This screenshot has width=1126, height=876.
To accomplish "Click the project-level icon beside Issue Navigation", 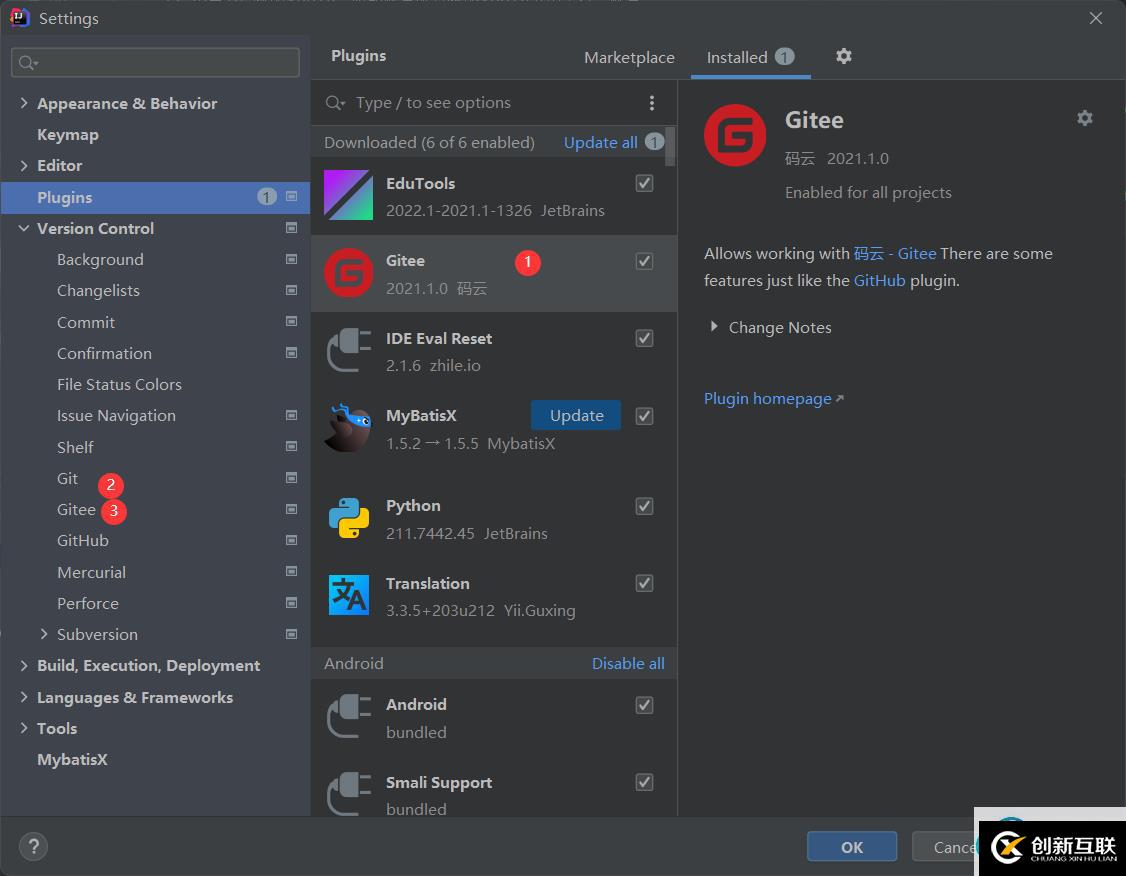I will [292, 415].
